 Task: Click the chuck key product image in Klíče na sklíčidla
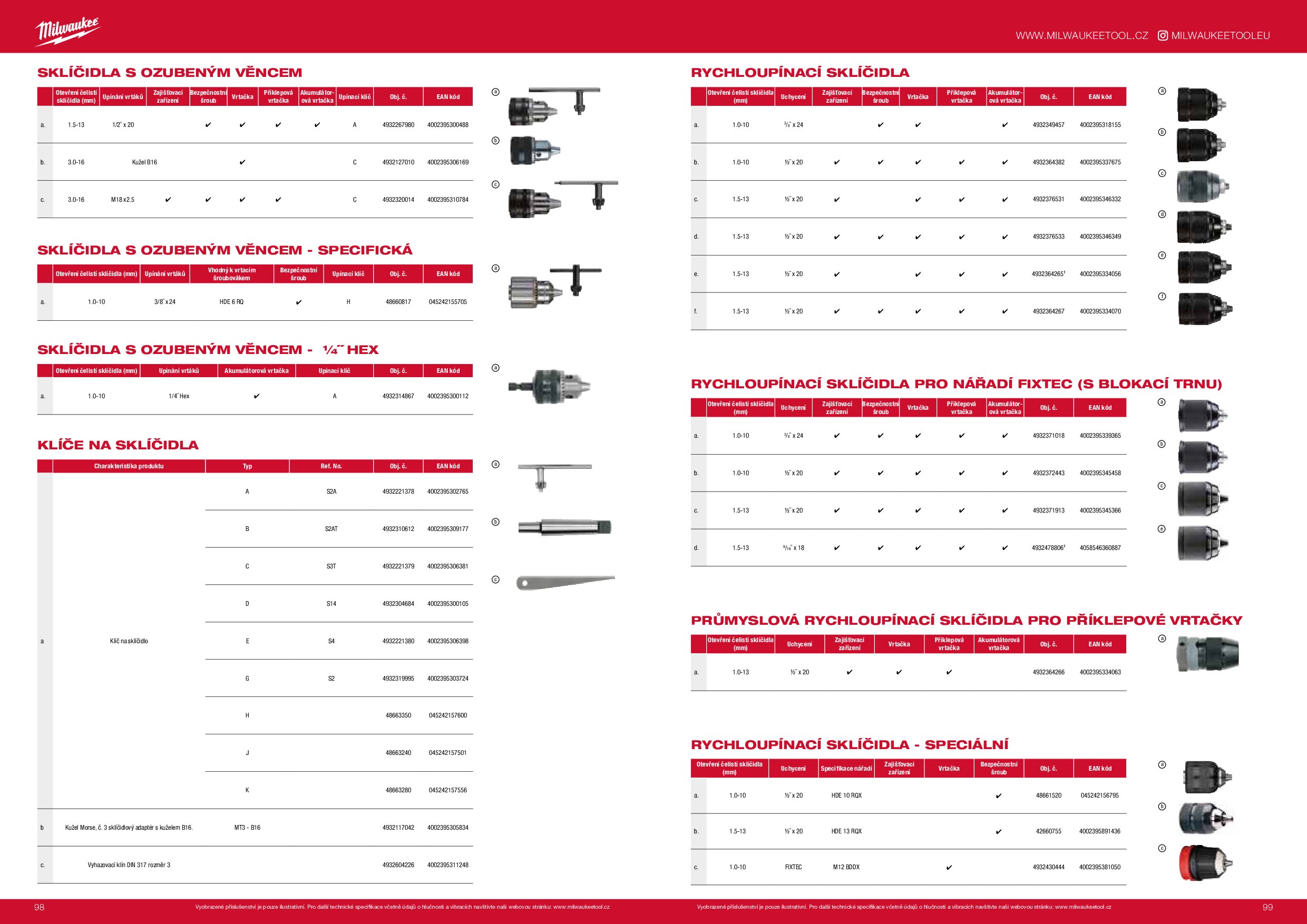[x=554, y=477]
